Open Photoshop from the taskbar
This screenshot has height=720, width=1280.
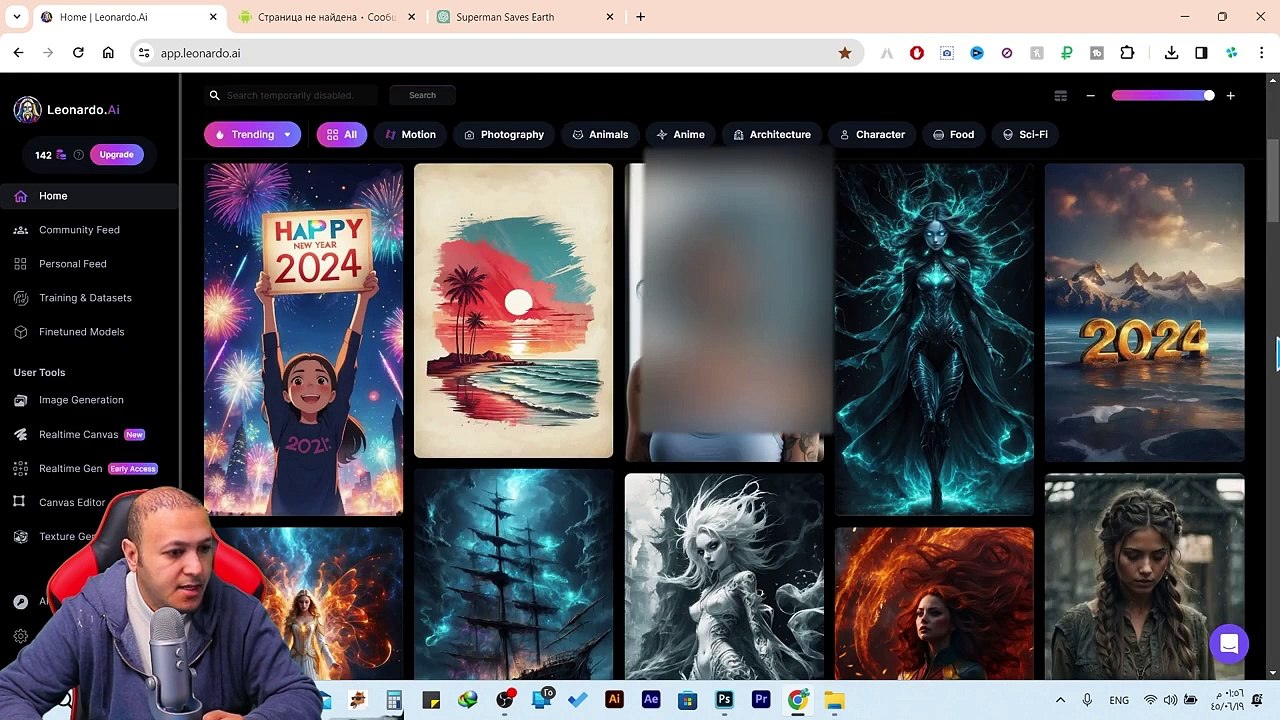[x=724, y=700]
